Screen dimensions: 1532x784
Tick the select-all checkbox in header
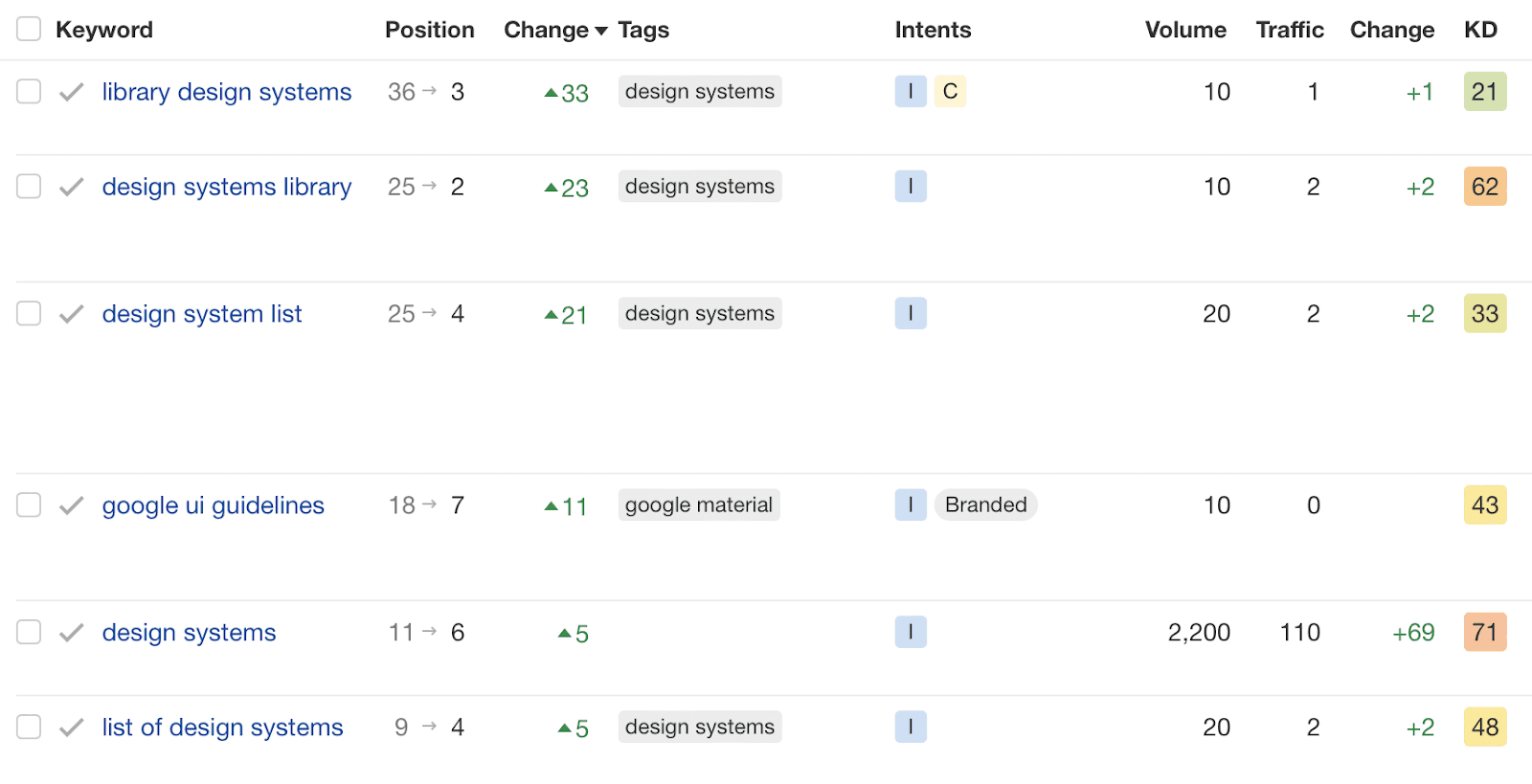click(29, 30)
